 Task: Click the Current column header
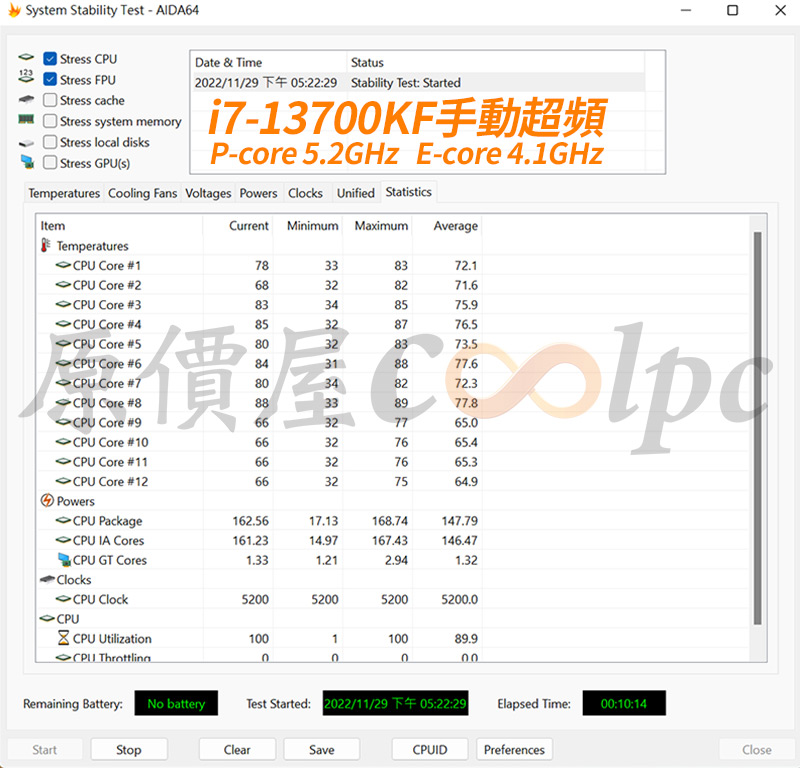(238, 226)
